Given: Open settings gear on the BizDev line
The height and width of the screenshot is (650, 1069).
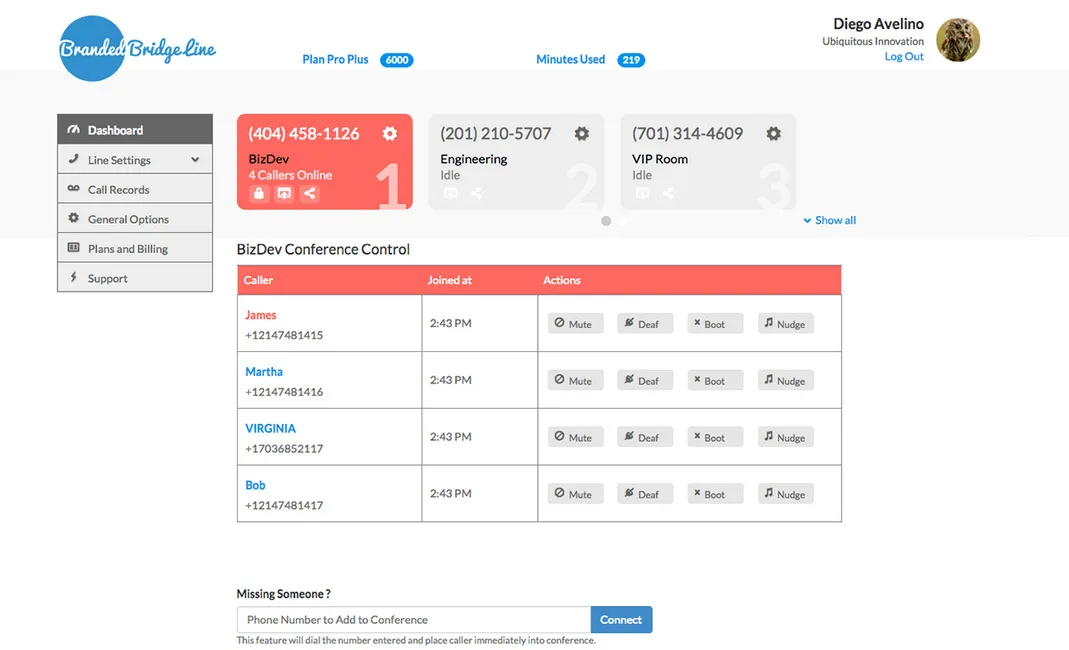Looking at the screenshot, I should pyautogui.click(x=390, y=133).
